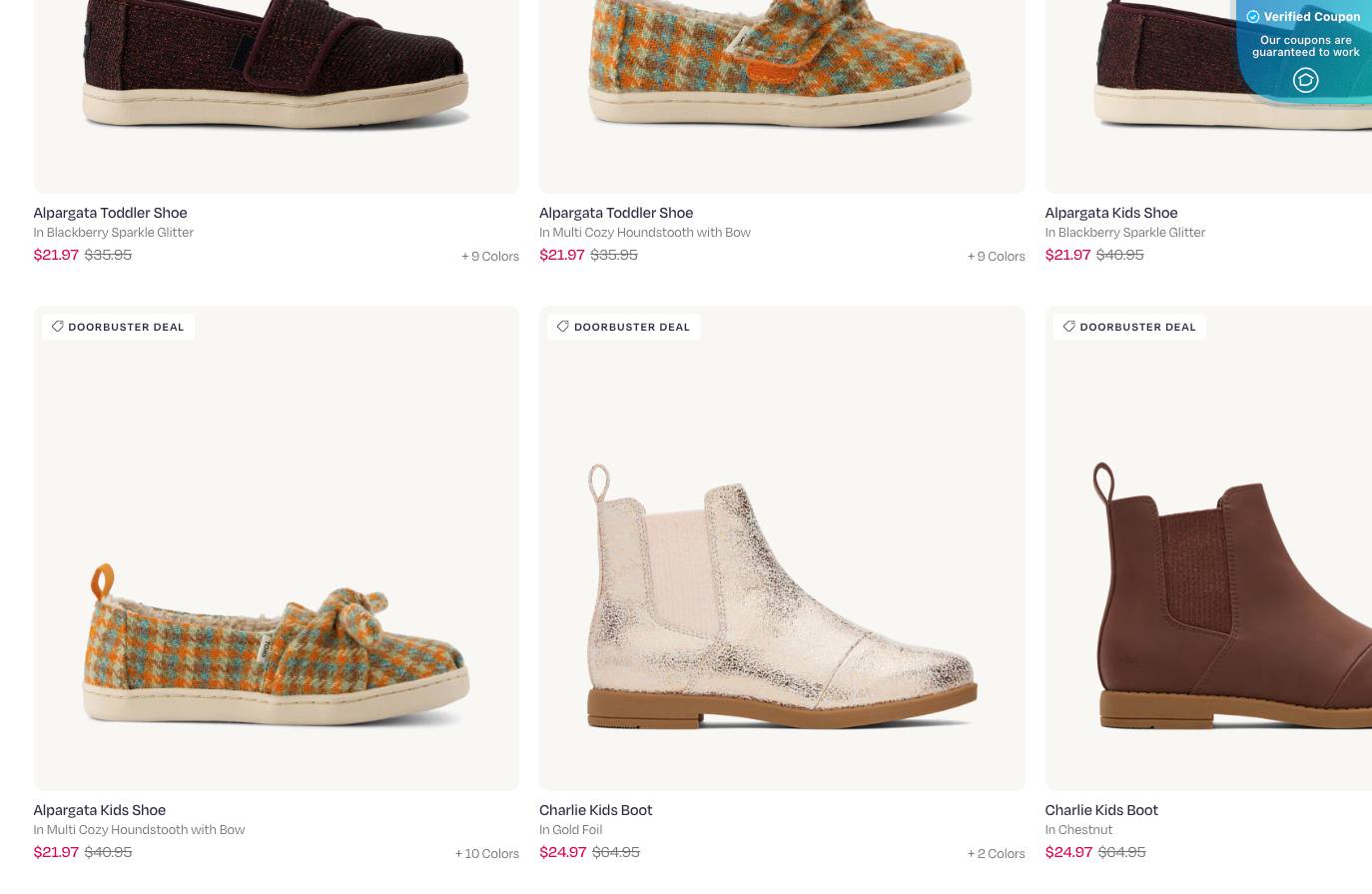Click the sale price of the Chestnut Charlie boot

click(x=1068, y=852)
